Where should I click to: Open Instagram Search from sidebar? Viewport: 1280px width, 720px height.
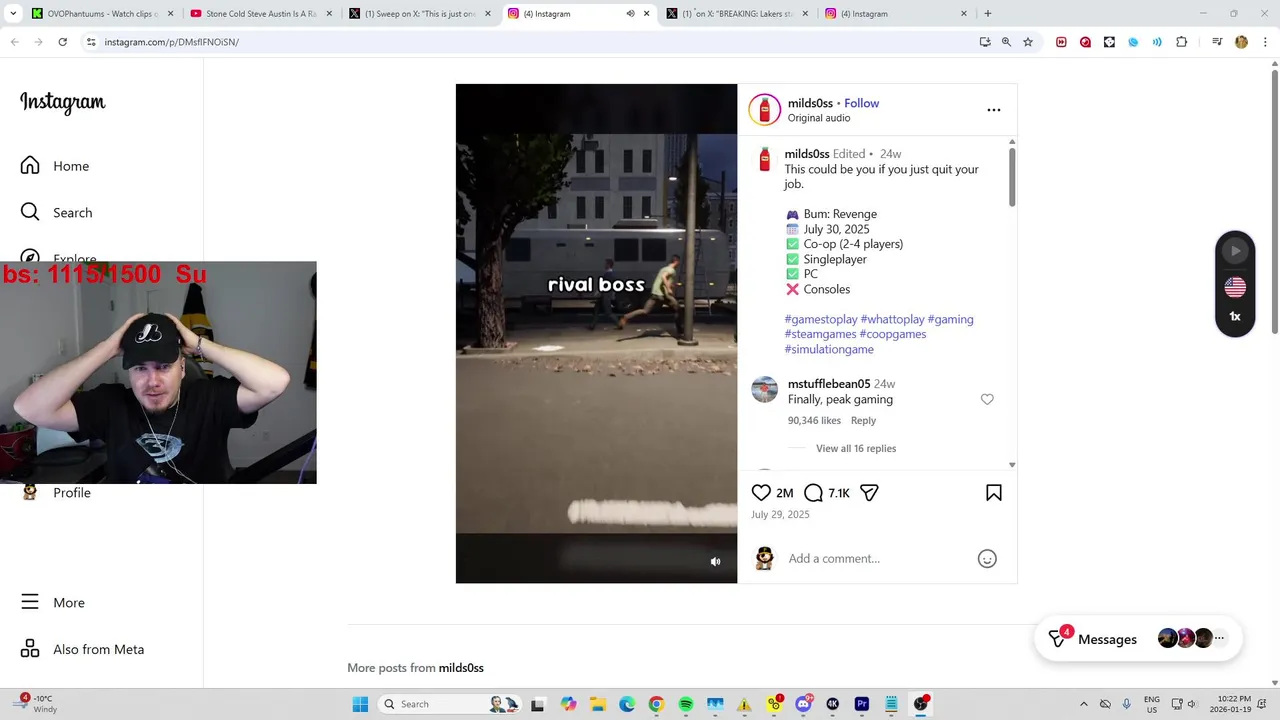tap(58, 212)
